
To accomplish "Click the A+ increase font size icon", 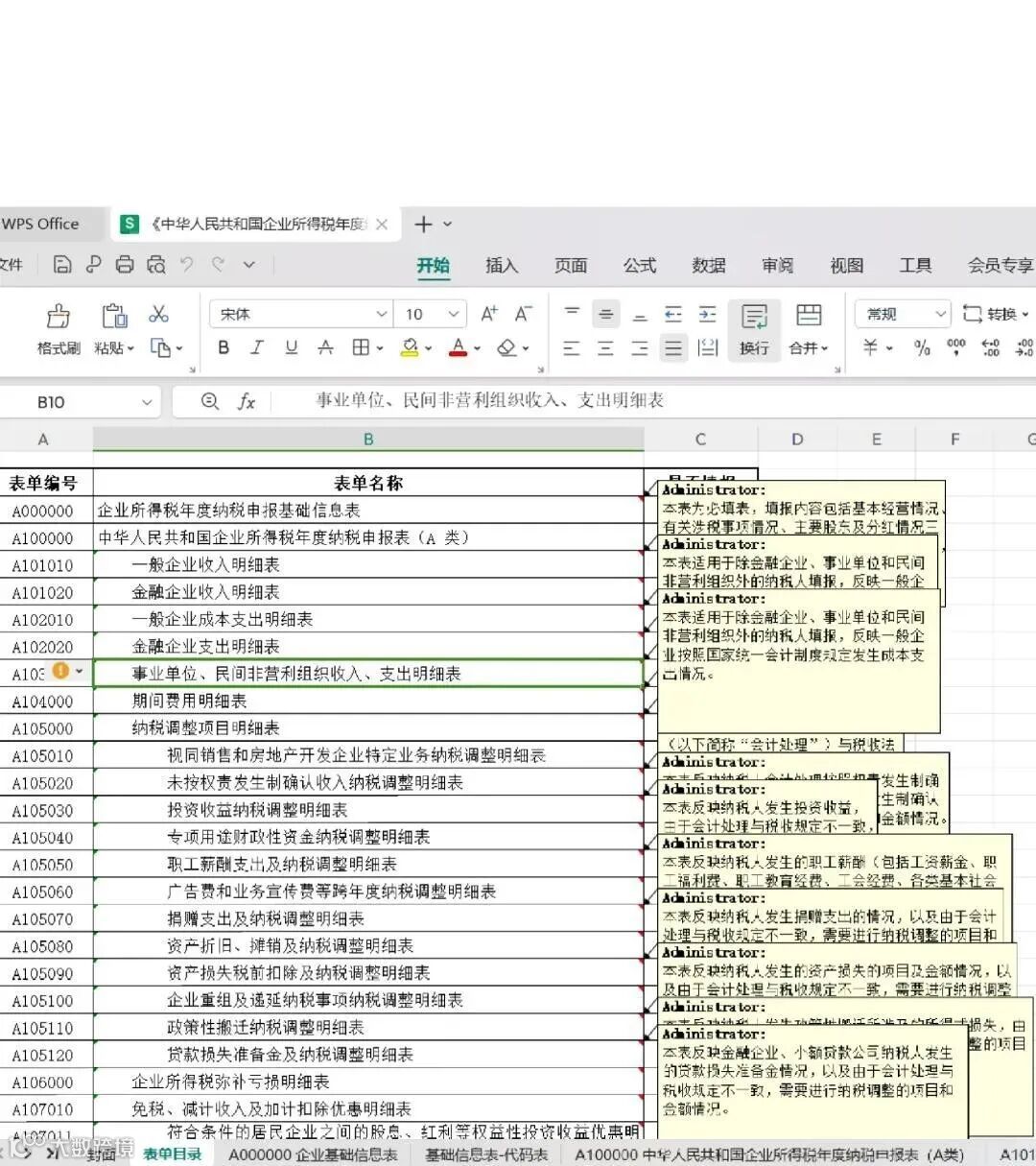I will click(488, 313).
